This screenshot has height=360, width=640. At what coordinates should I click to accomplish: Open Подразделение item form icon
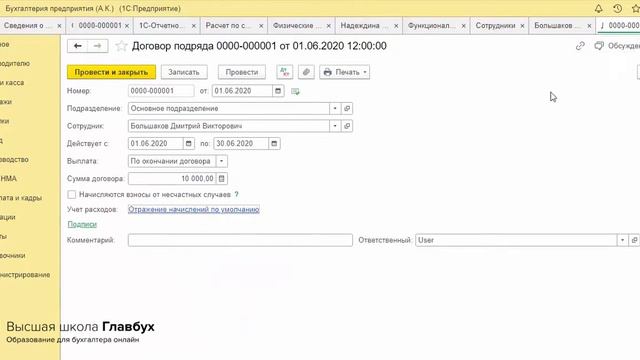click(347, 109)
